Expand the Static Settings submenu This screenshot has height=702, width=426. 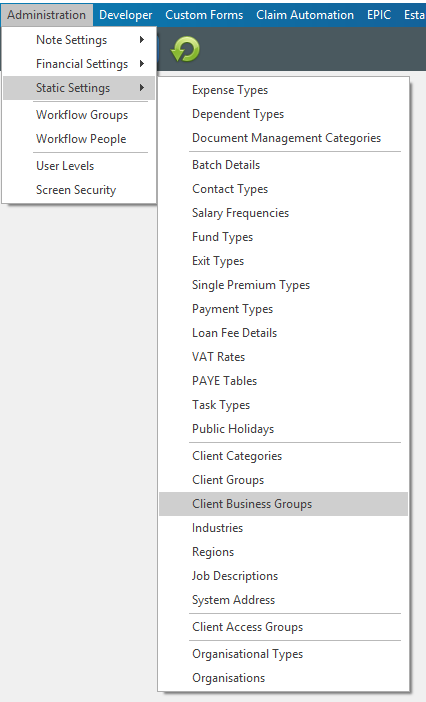79,88
